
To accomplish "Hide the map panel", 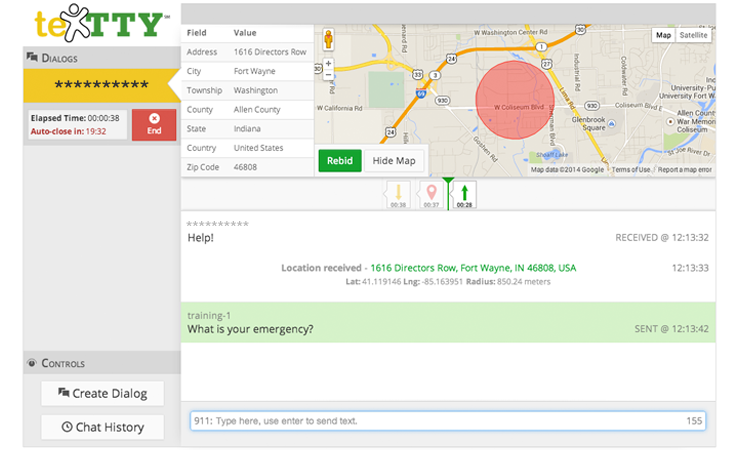I will point(395,161).
